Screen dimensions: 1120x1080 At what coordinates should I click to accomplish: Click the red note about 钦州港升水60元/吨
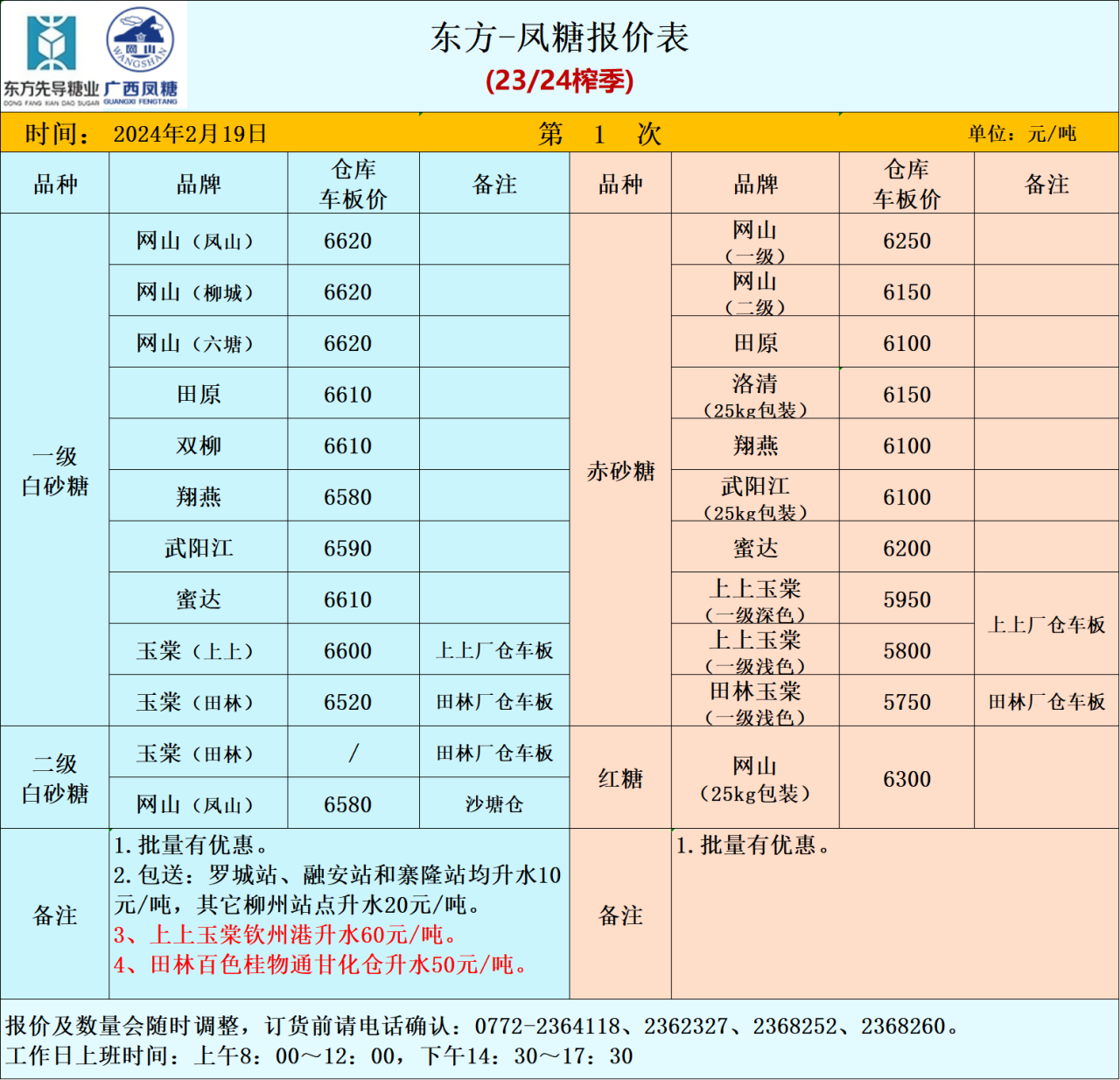click(286, 935)
